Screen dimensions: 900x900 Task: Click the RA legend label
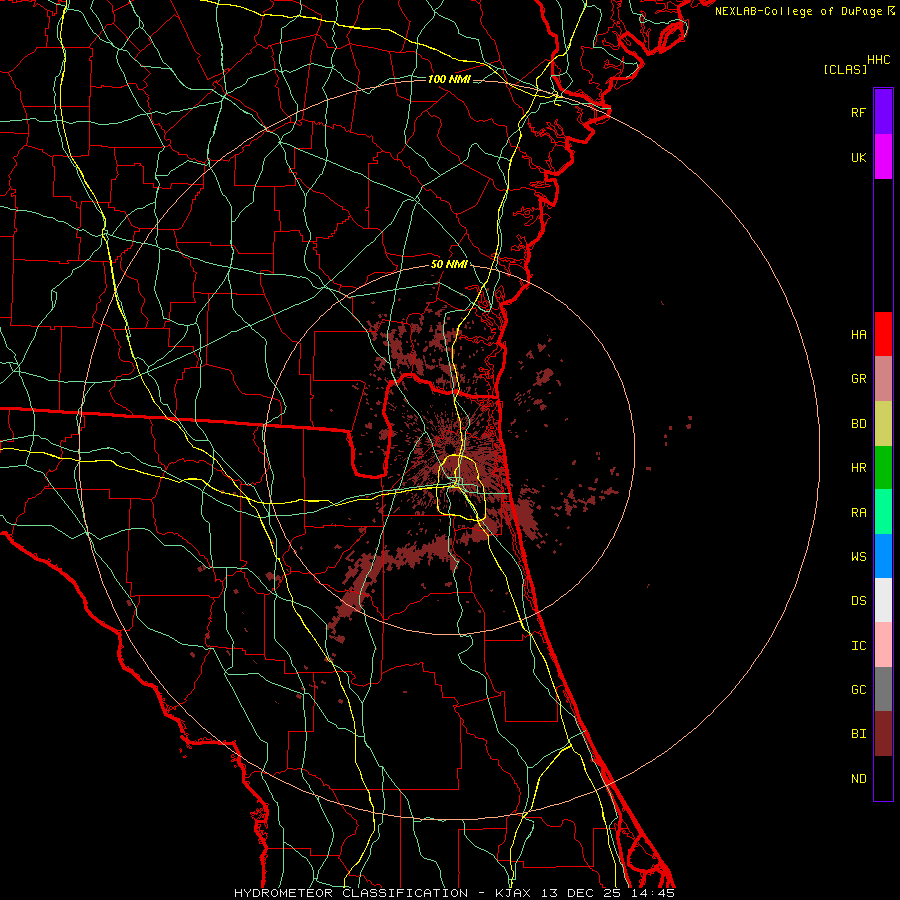(x=858, y=513)
